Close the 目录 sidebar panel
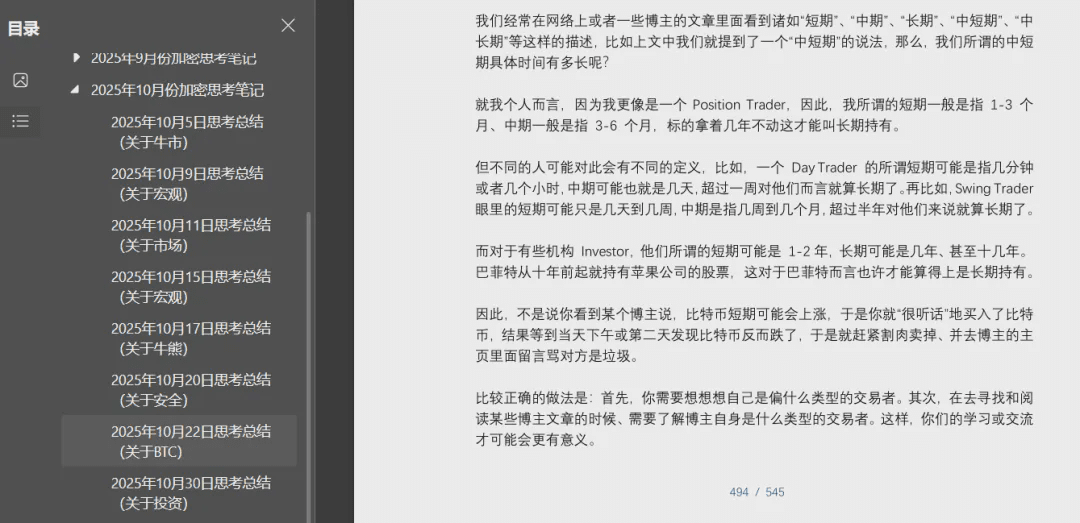Screen dimensions: 1080x523 tap(288, 26)
